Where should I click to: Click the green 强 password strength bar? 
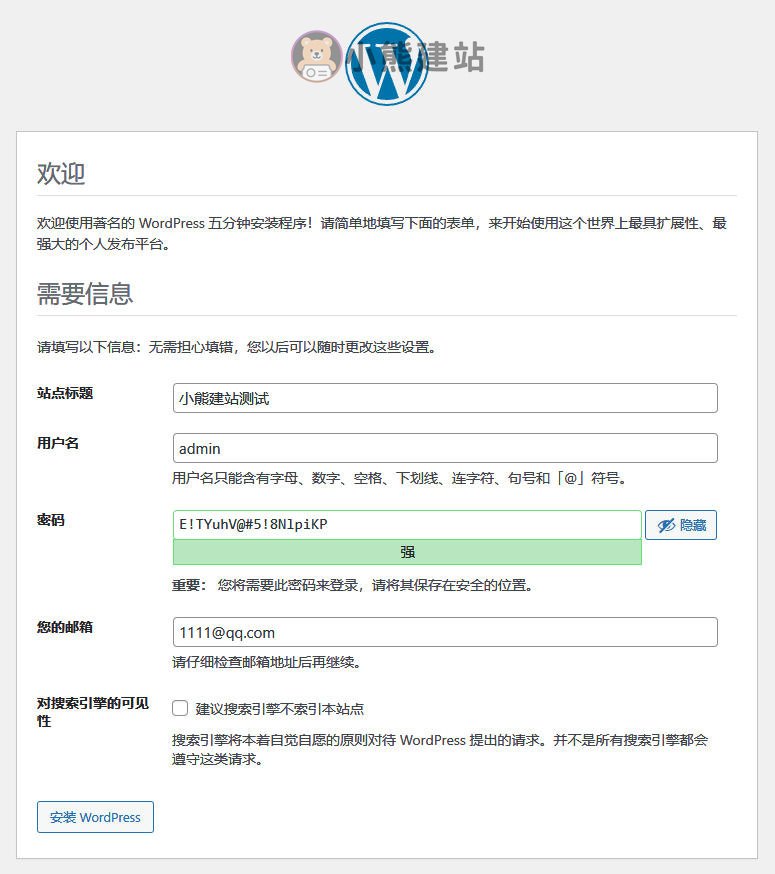(407, 552)
